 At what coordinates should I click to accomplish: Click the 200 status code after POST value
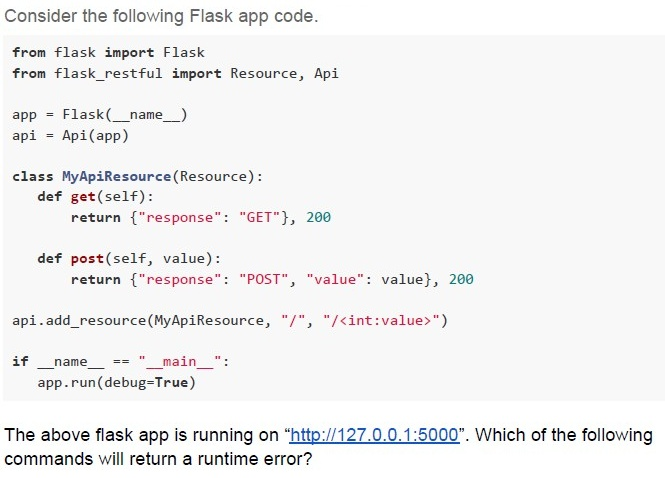(461, 280)
